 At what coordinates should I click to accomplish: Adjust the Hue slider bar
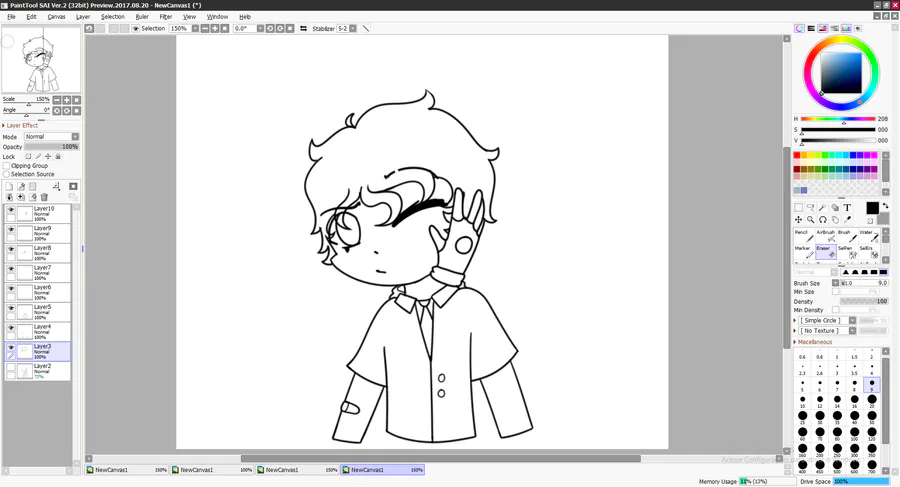pyautogui.click(x=838, y=119)
